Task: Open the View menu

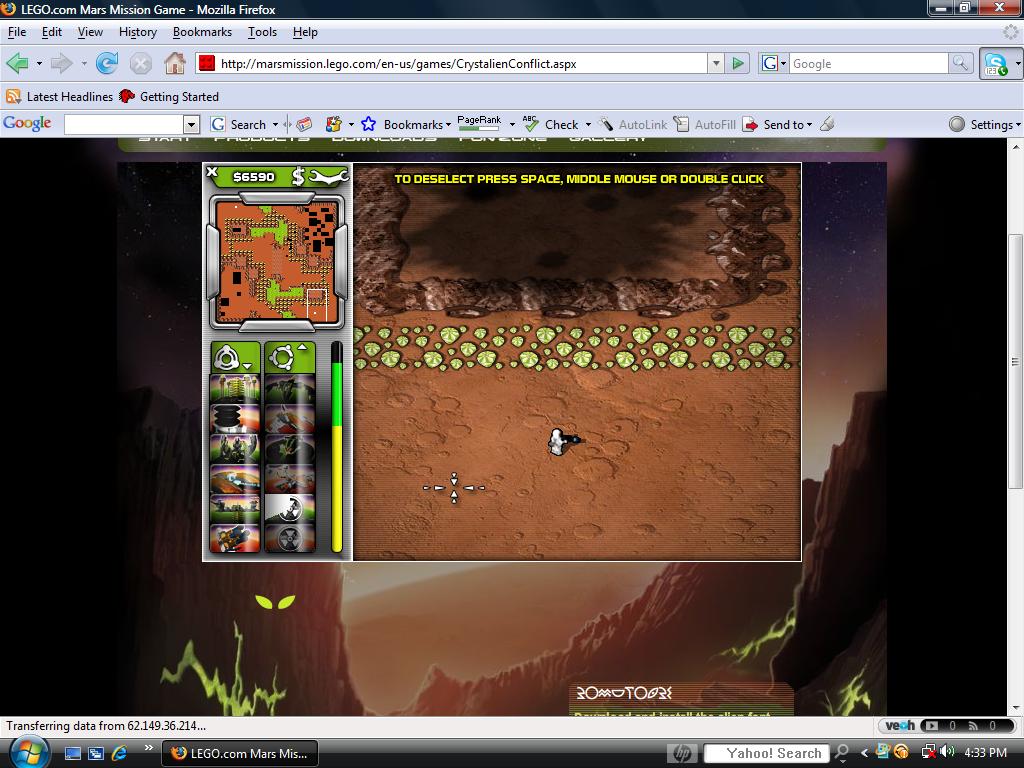Action: click(90, 32)
